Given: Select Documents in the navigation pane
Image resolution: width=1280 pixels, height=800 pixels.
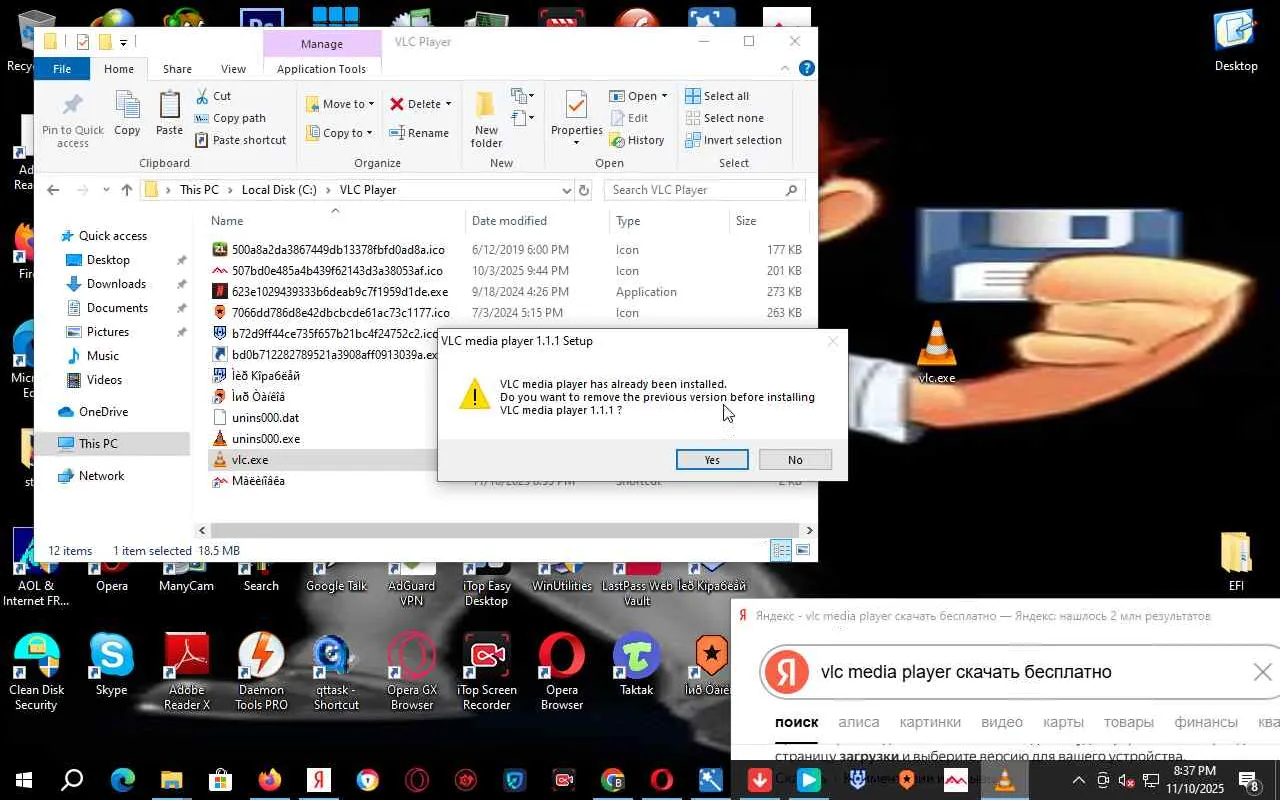Looking at the screenshot, I should 117,308.
